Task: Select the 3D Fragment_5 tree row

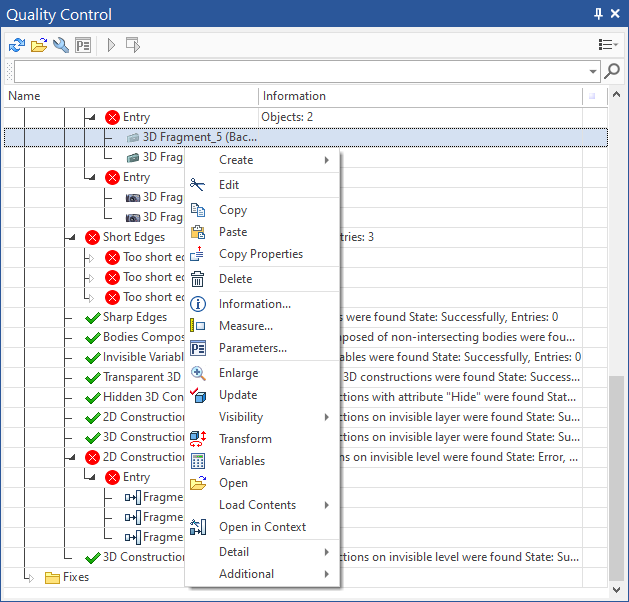Action: click(x=306, y=137)
